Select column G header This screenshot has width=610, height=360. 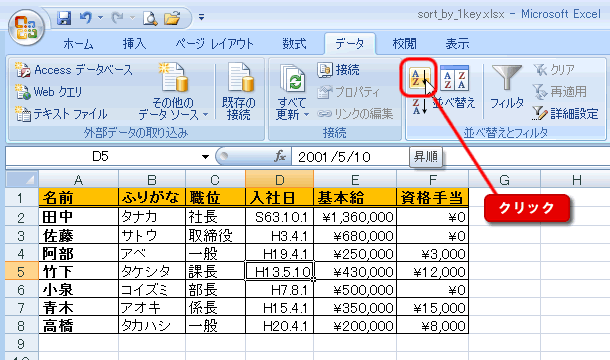click(x=505, y=180)
